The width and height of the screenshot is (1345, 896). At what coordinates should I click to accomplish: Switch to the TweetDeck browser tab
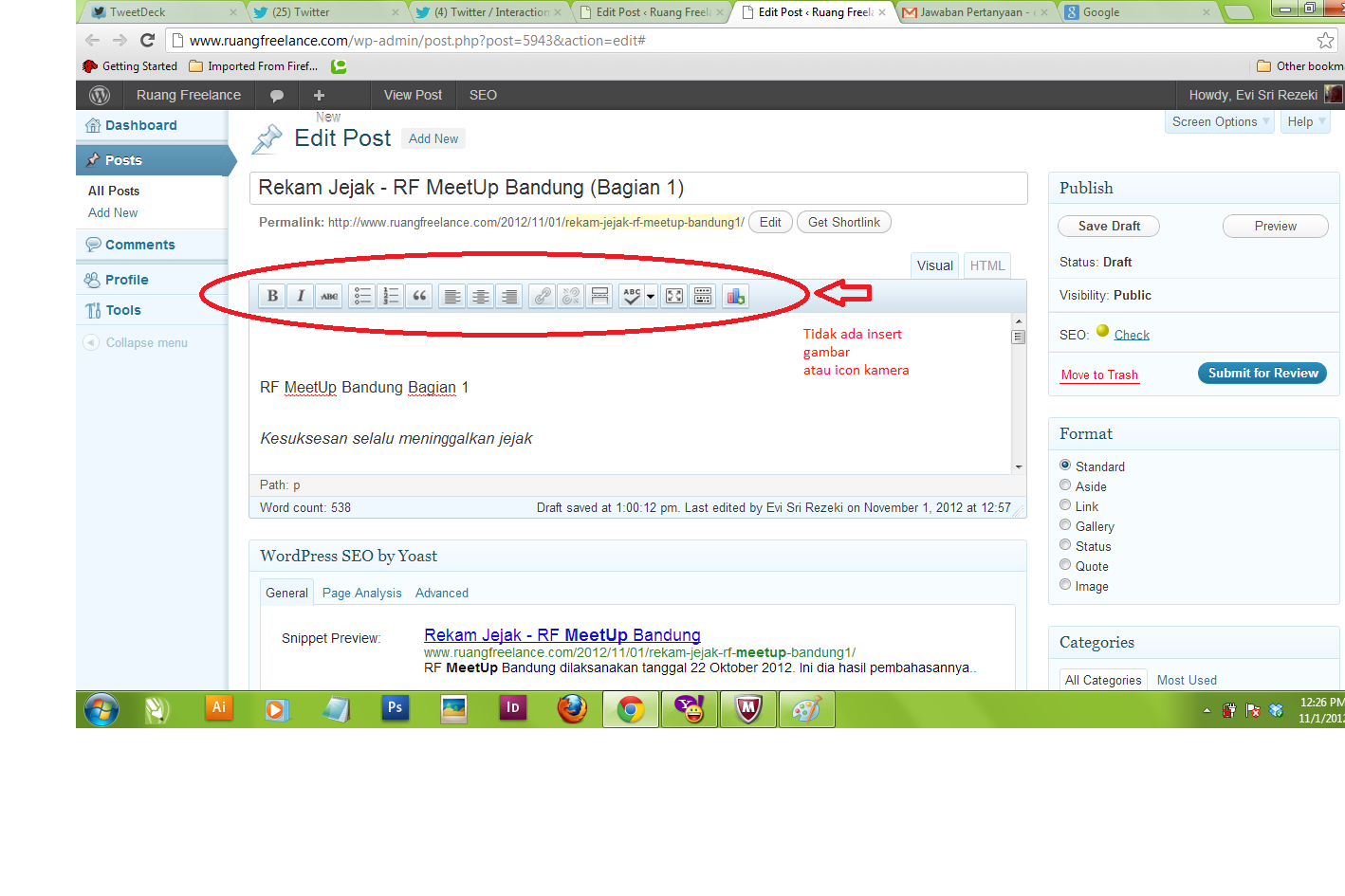[163, 12]
